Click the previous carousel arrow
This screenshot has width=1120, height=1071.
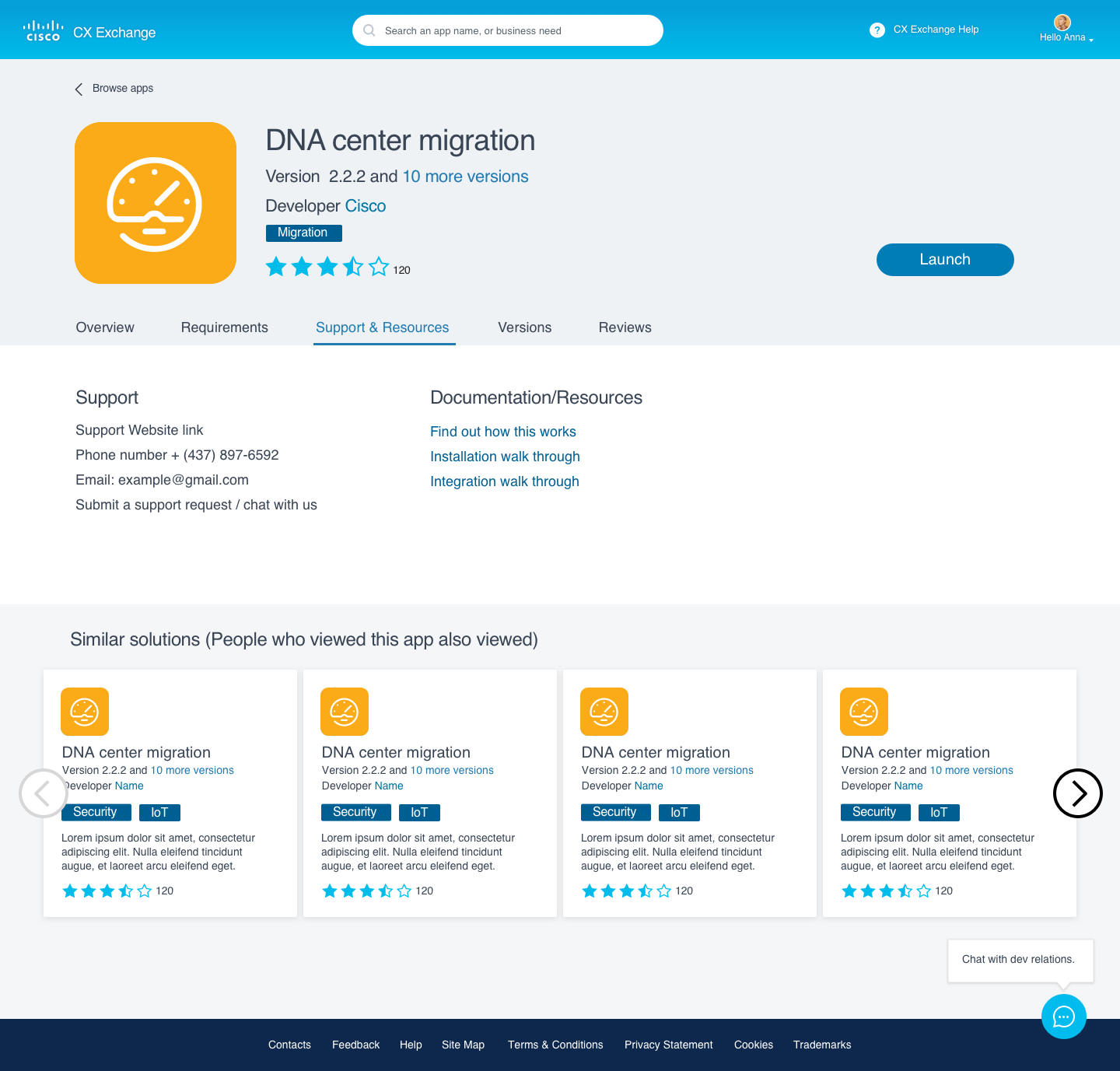point(44,793)
